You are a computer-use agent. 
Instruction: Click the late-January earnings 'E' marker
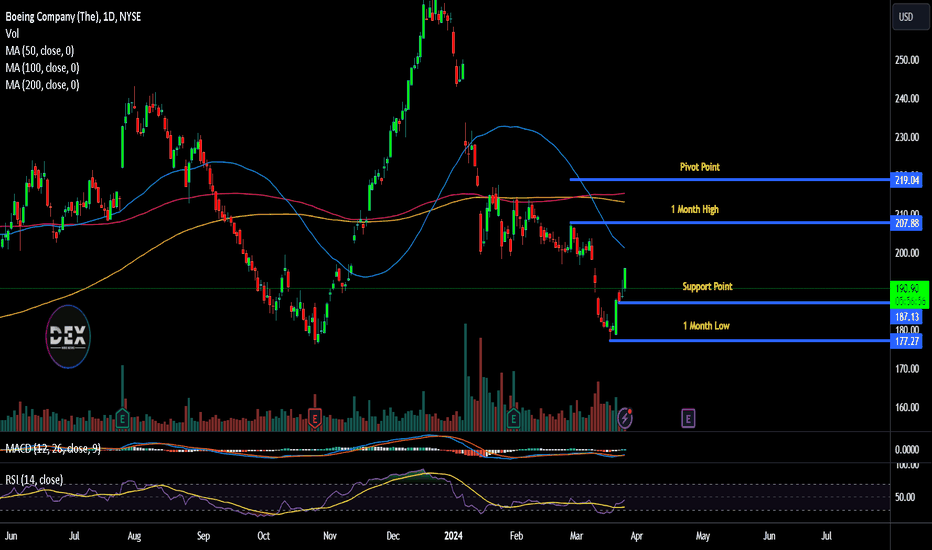click(513, 419)
